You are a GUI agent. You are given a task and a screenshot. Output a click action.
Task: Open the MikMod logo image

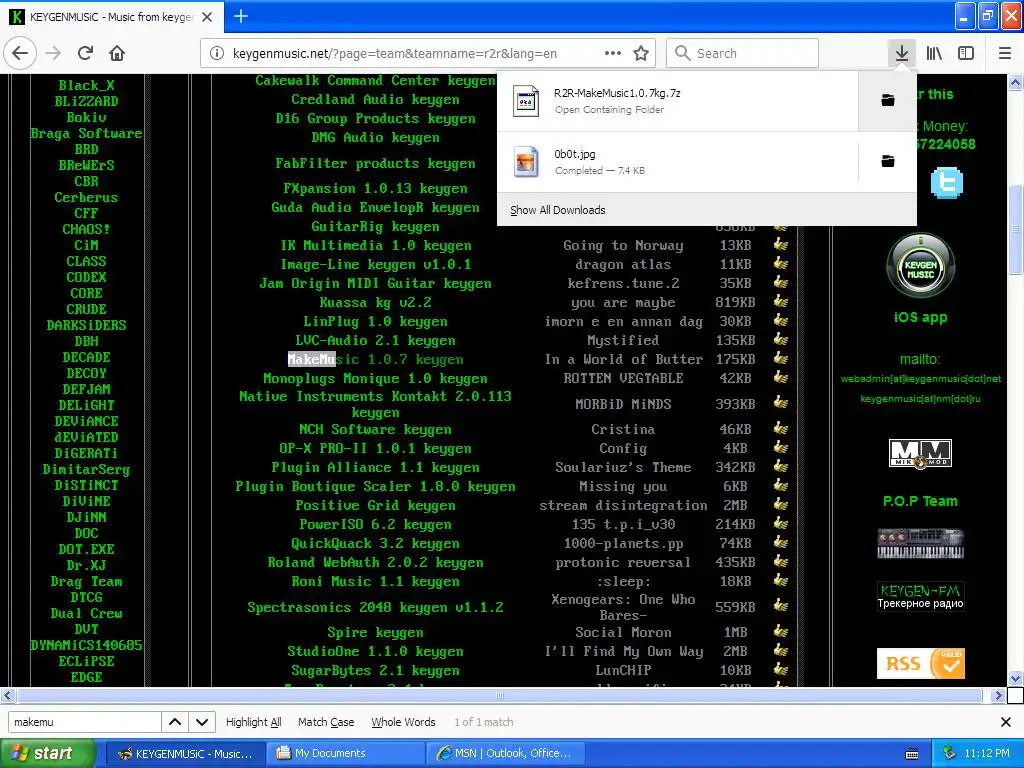[920, 453]
